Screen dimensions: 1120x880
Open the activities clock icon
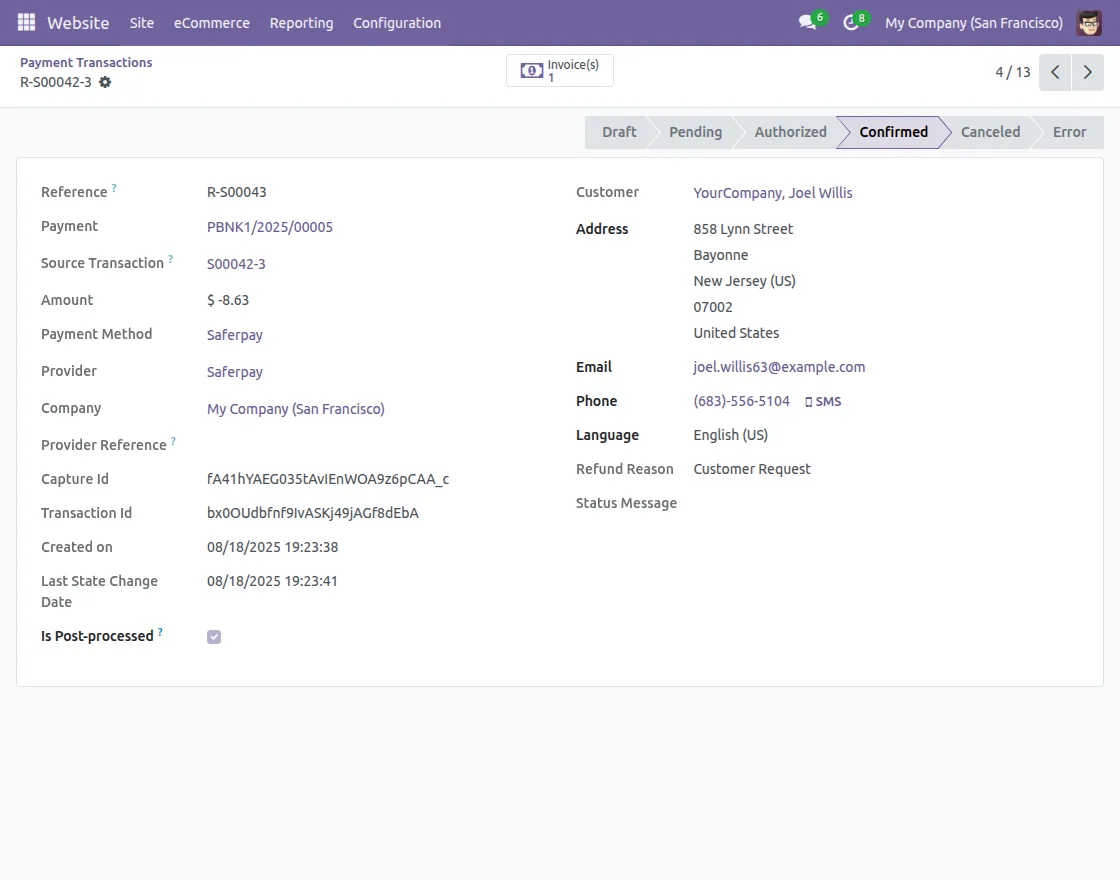851,22
